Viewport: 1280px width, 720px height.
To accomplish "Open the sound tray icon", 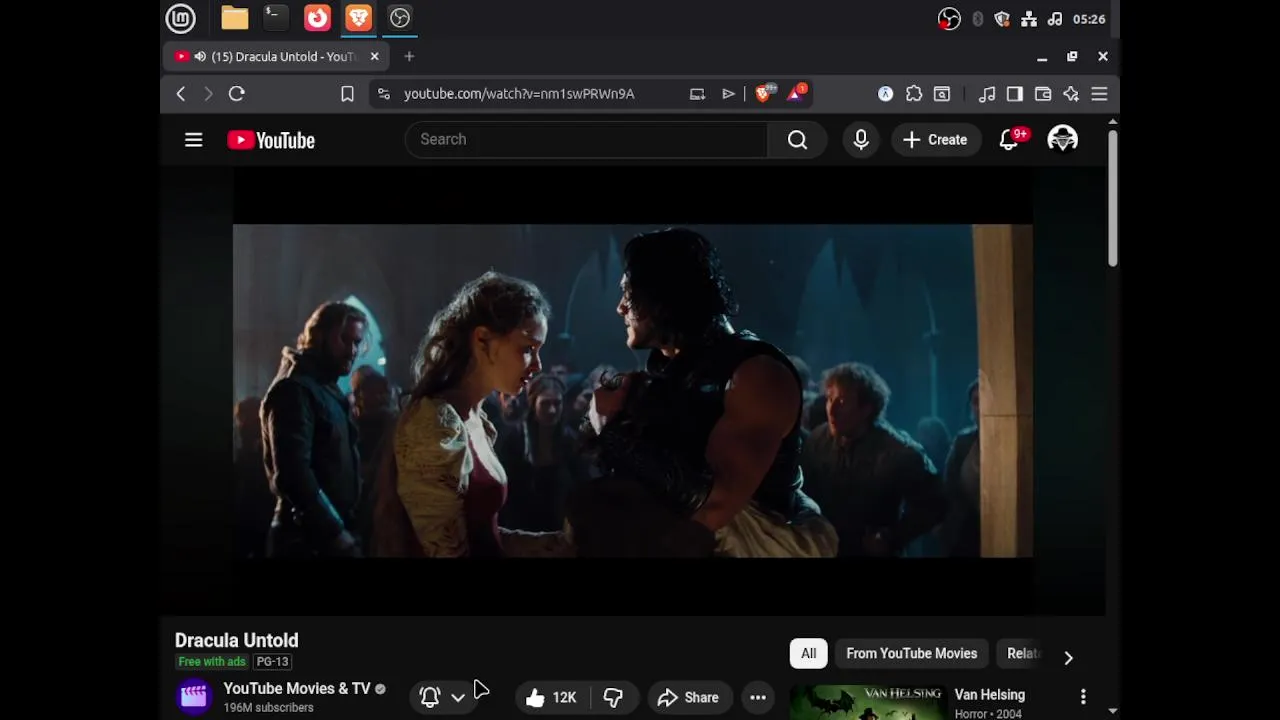I will pyautogui.click(x=1055, y=19).
